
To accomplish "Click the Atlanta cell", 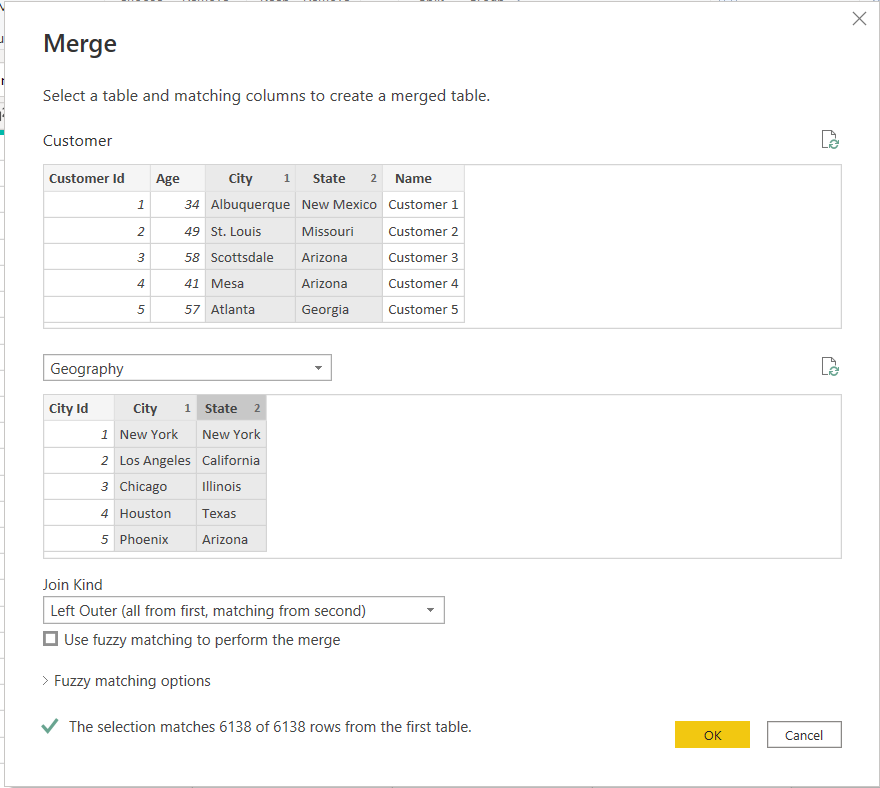I will [250, 309].
